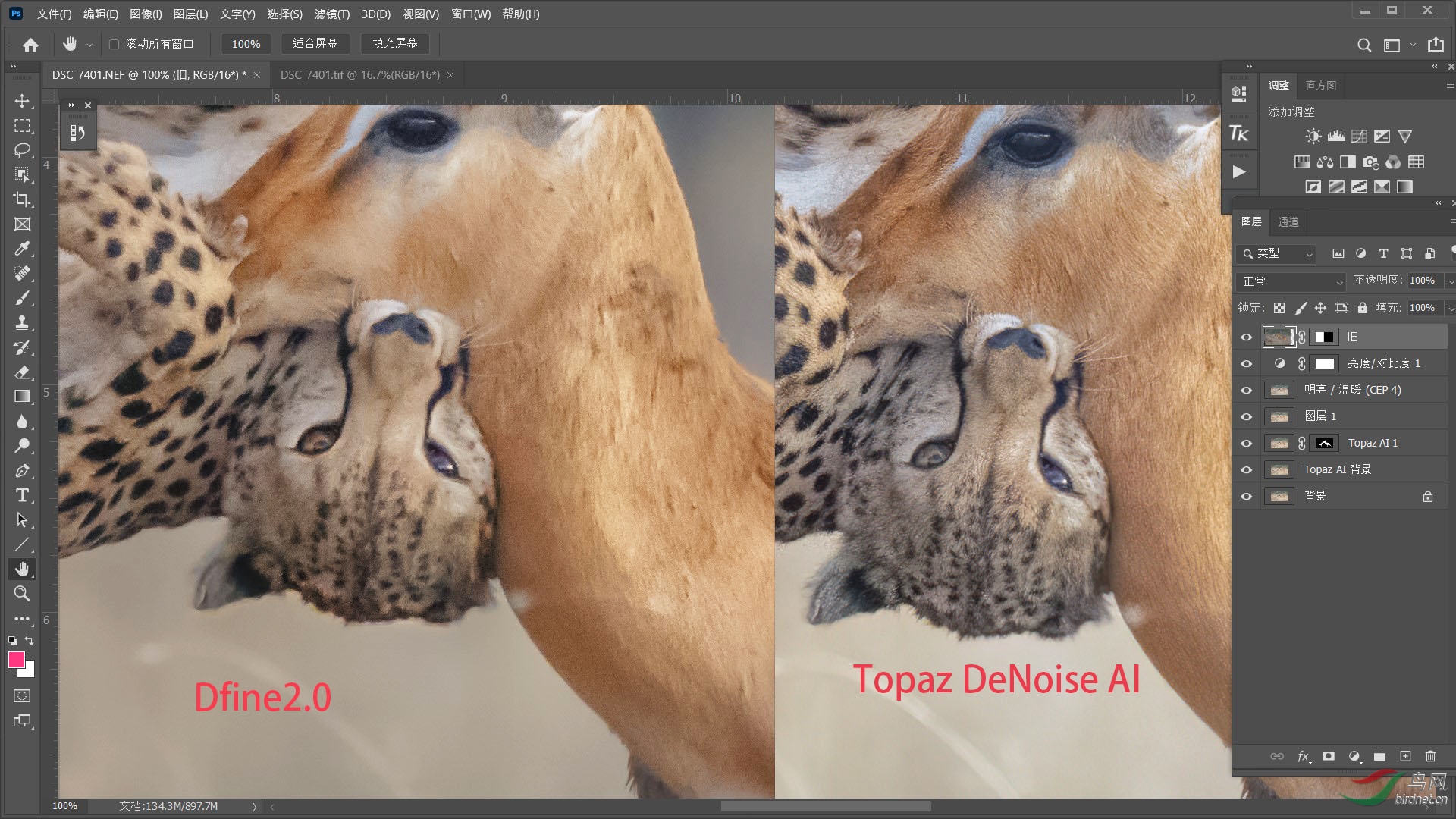This screenshot has width=1456, height=819.
Task: Open the layer filter 类型 dropdown
Action: point(1276,253)
